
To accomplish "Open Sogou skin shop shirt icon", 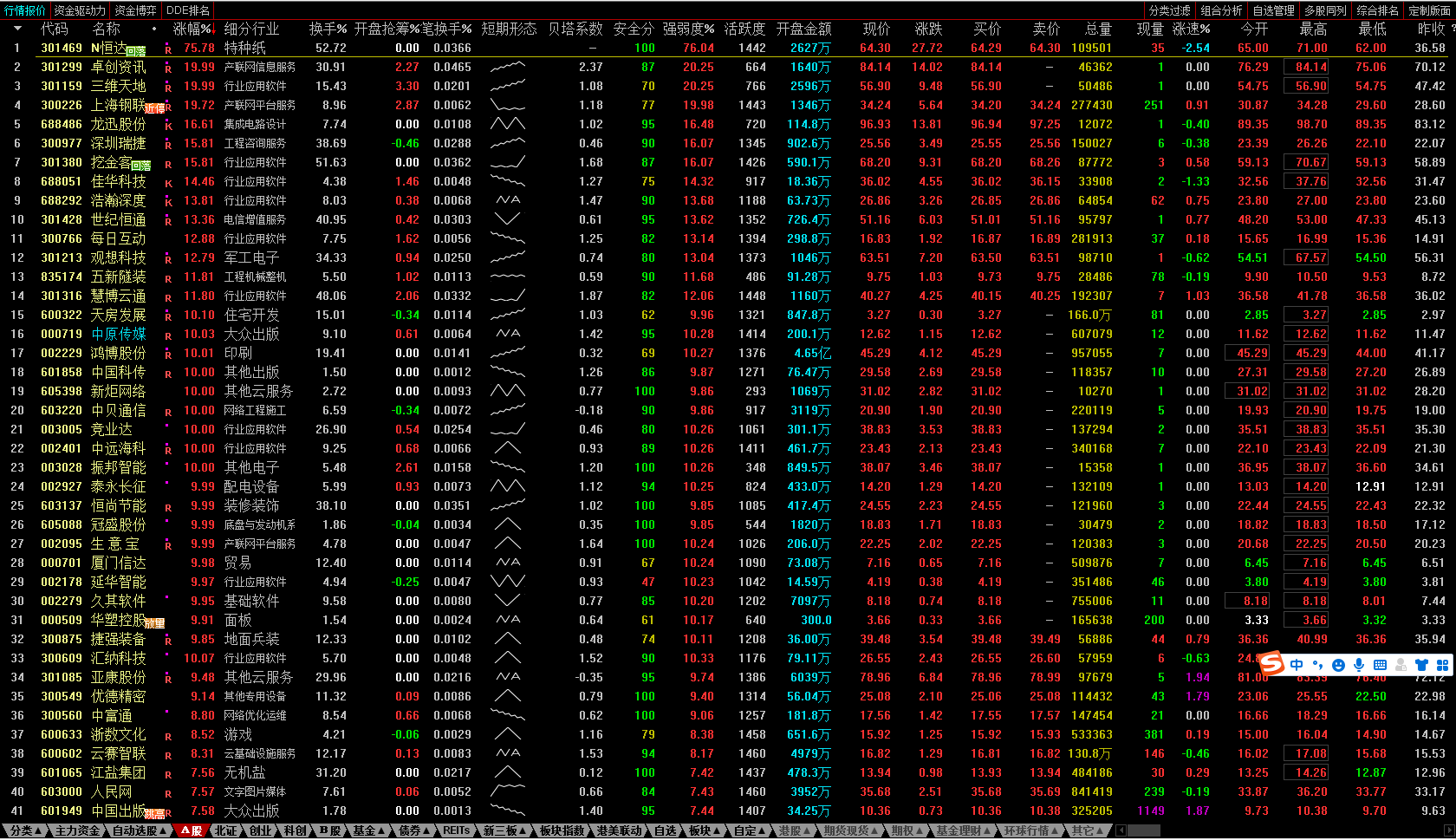I will coord(1421,665).
